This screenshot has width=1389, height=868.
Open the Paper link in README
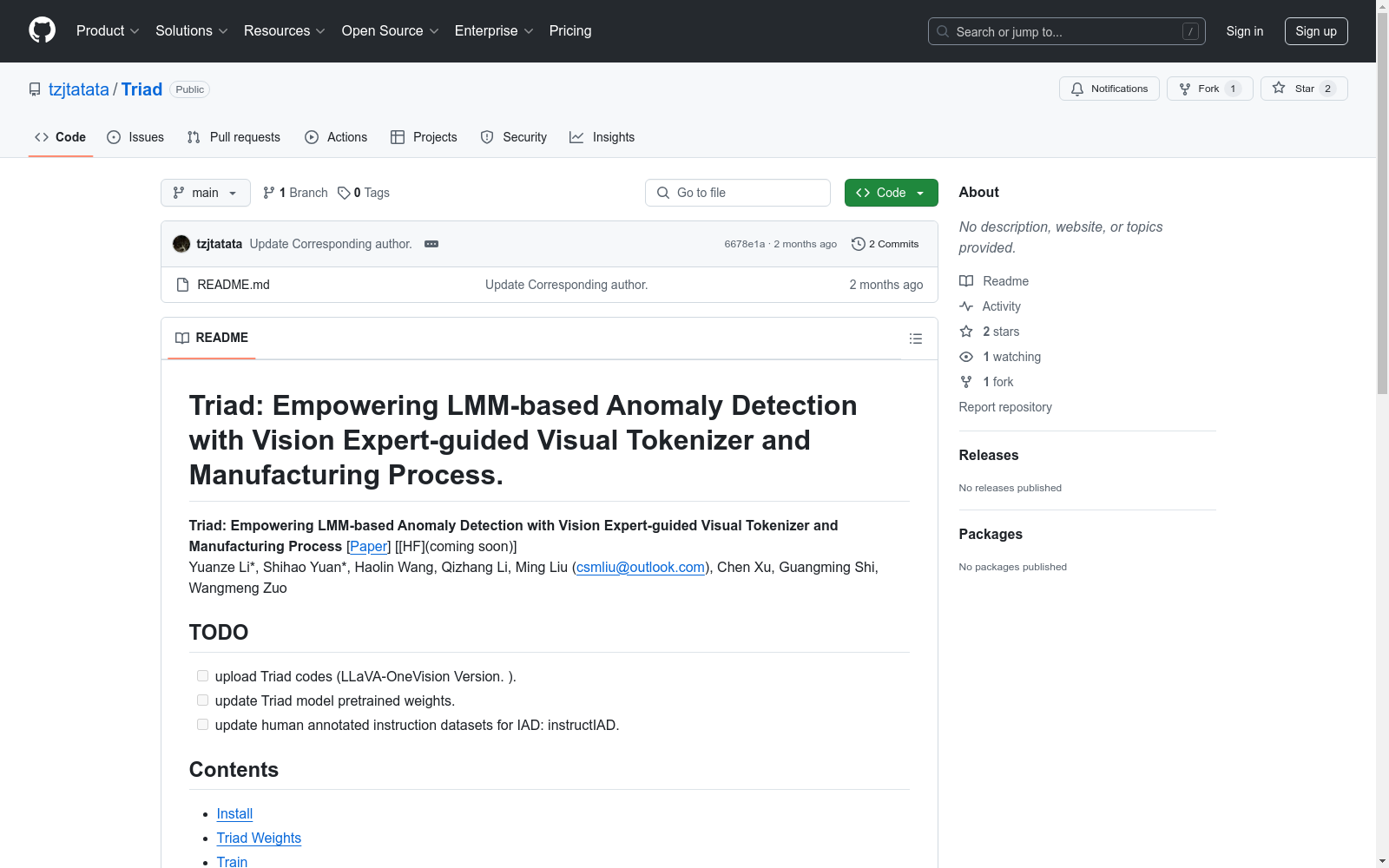click(x=368, y=546)
